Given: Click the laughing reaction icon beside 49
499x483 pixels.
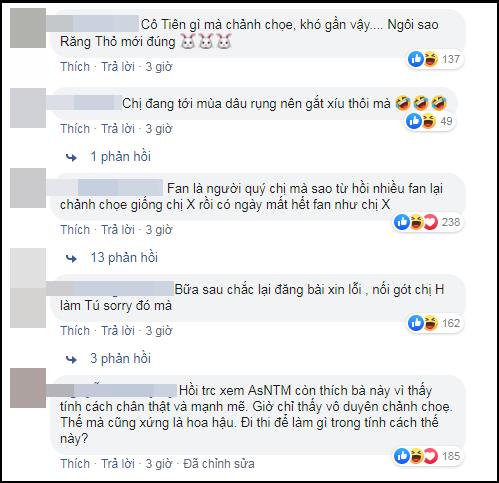Looking at the screenshot, I should (x=429, y=121).
